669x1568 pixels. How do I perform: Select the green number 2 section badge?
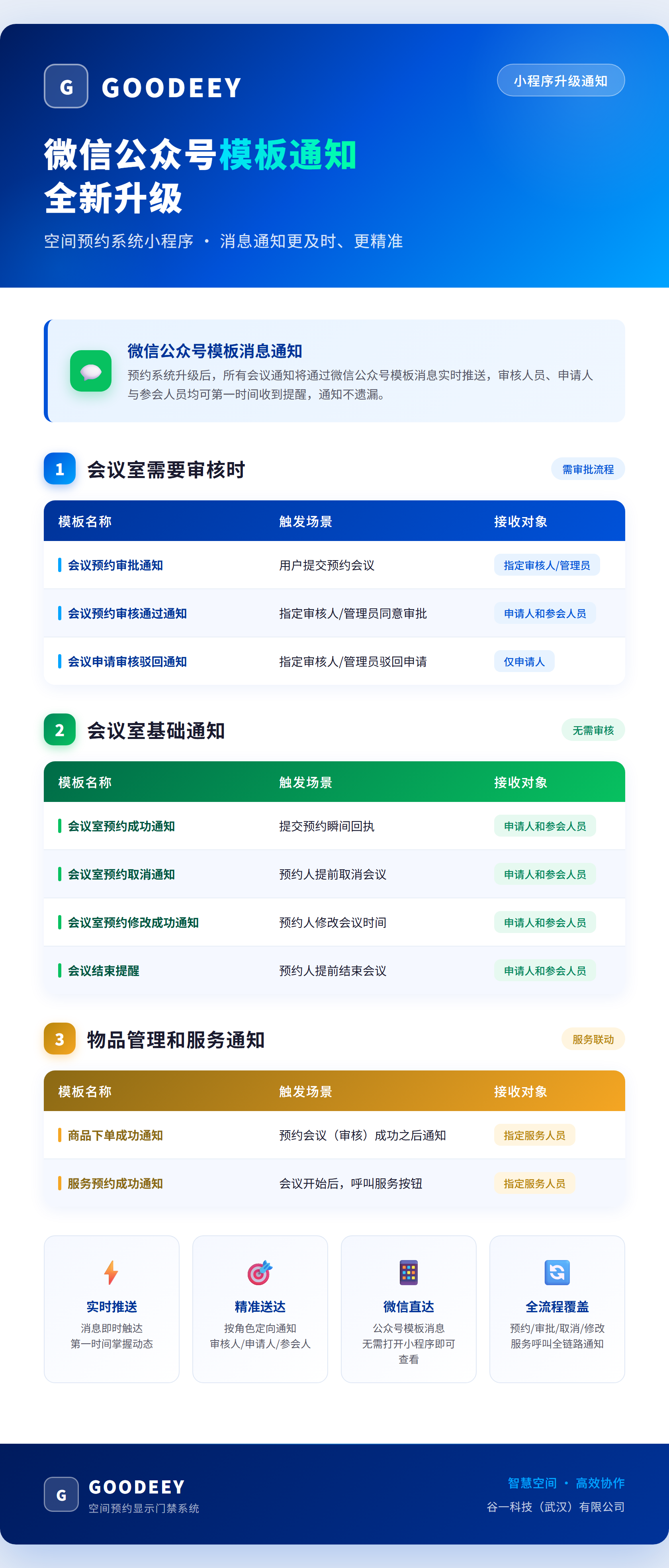click(x=60, y=729)
